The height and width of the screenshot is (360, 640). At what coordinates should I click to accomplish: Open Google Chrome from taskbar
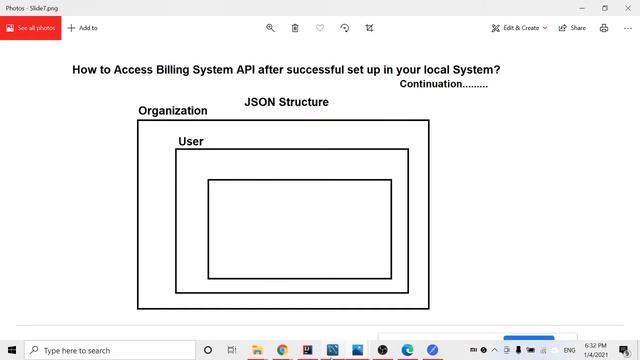point(282,350)
